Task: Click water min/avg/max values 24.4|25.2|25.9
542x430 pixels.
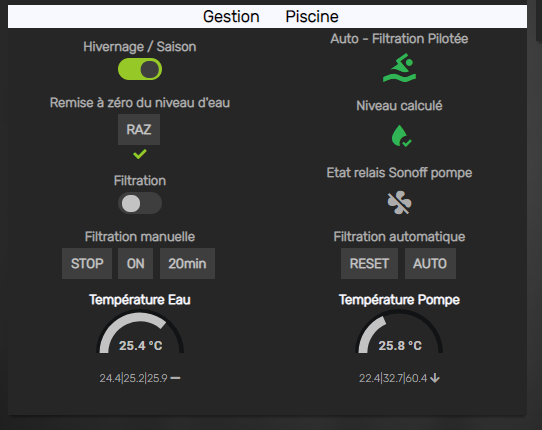Action: pos(133,378)
